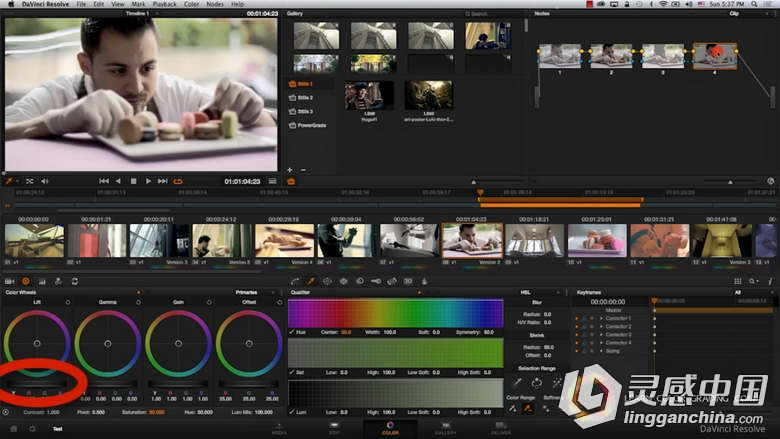
Task: Open the Tracker palette icon
Action: 344,281
